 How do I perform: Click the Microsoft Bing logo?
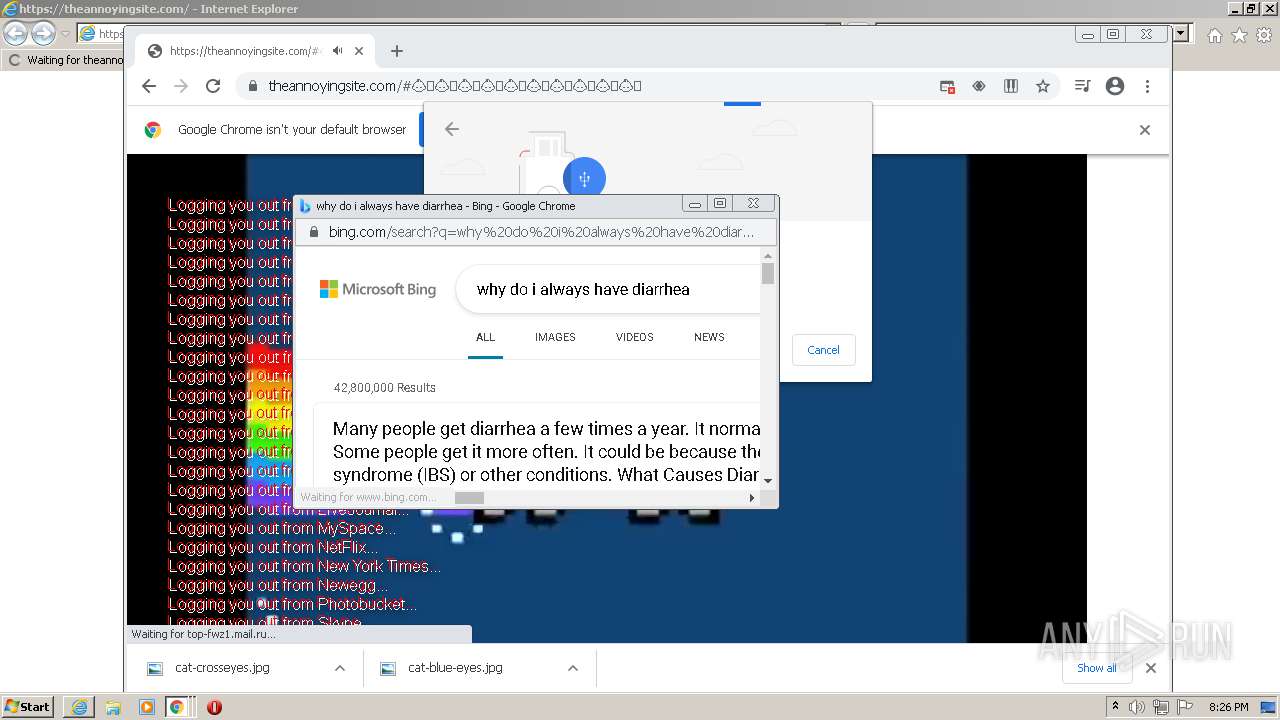tap(378, 289)
